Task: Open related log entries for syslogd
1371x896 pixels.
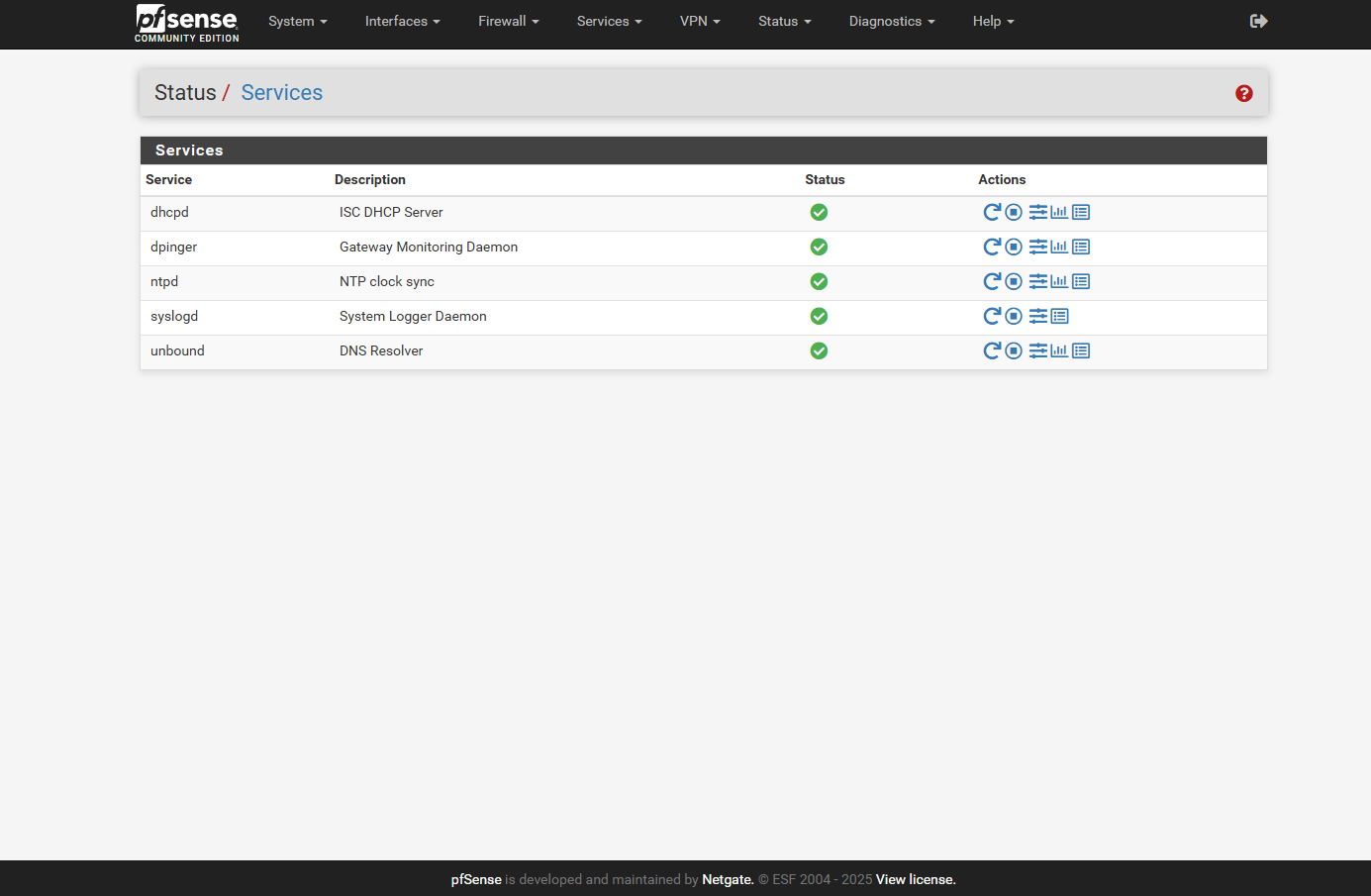Action: click(x=1059, y=316)
